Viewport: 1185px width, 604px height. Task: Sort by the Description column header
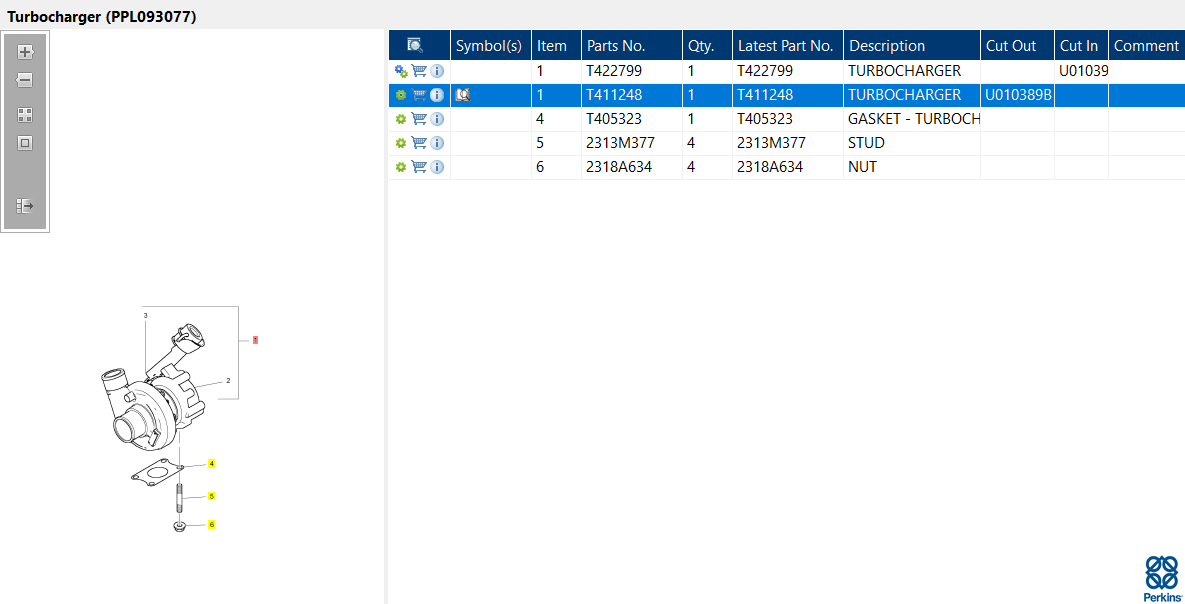pos(911,45)
